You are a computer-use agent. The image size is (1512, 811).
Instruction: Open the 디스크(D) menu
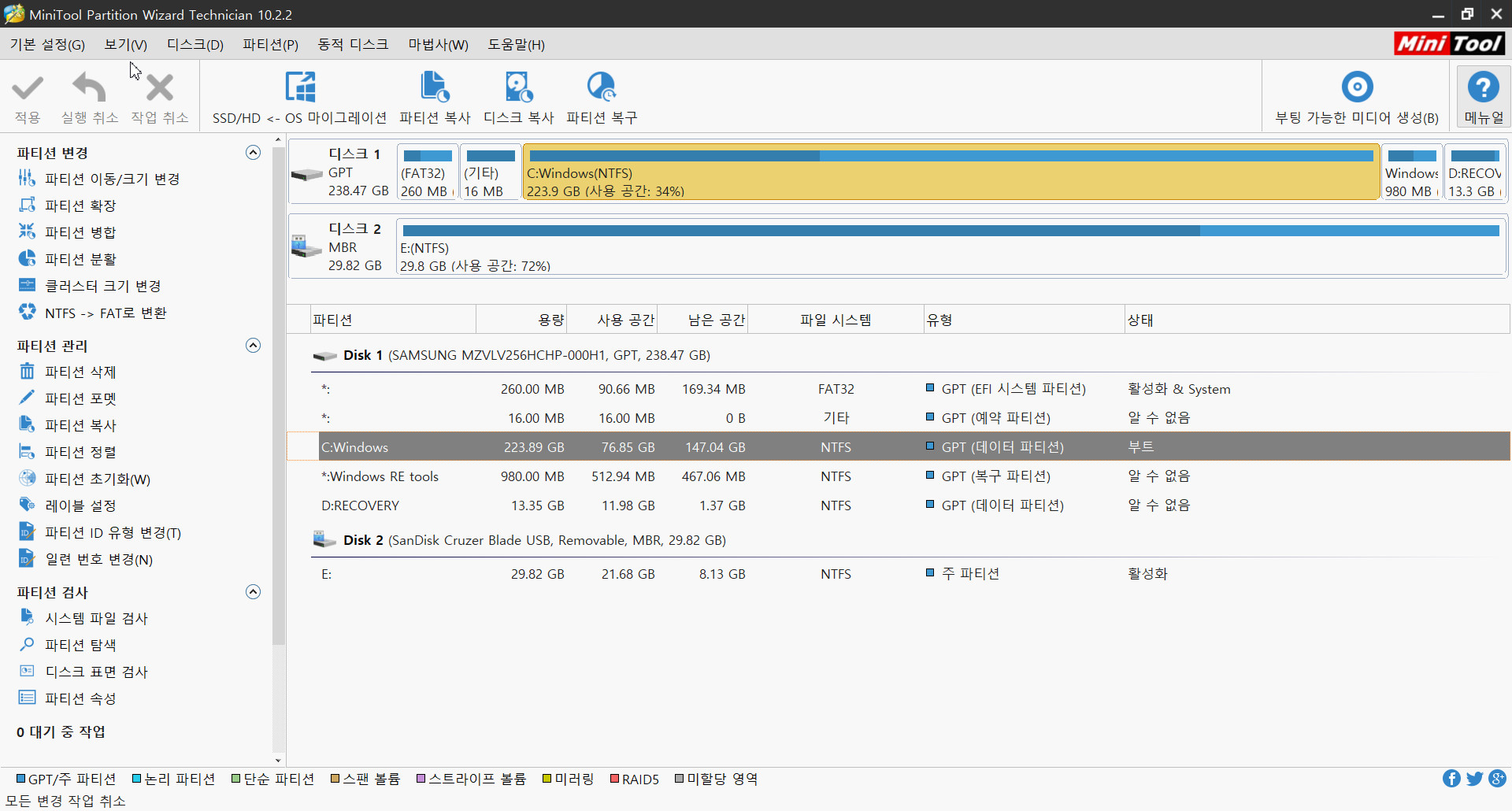(x=195, y=44)
